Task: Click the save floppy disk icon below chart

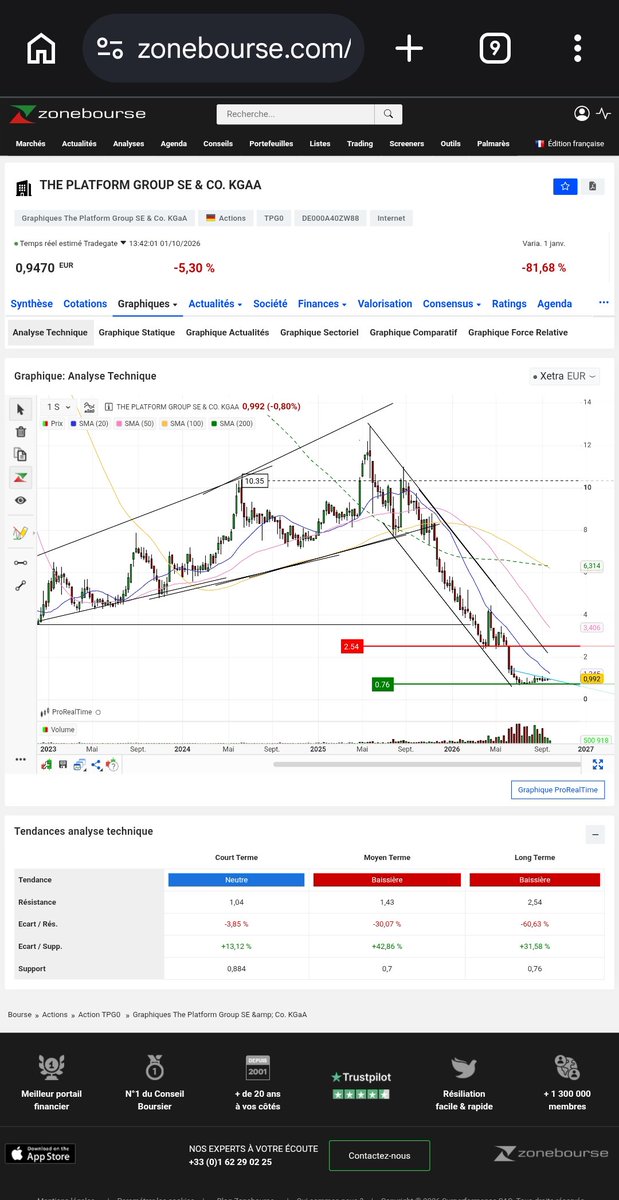Action: pyautogui.click(x=62, y=764)
